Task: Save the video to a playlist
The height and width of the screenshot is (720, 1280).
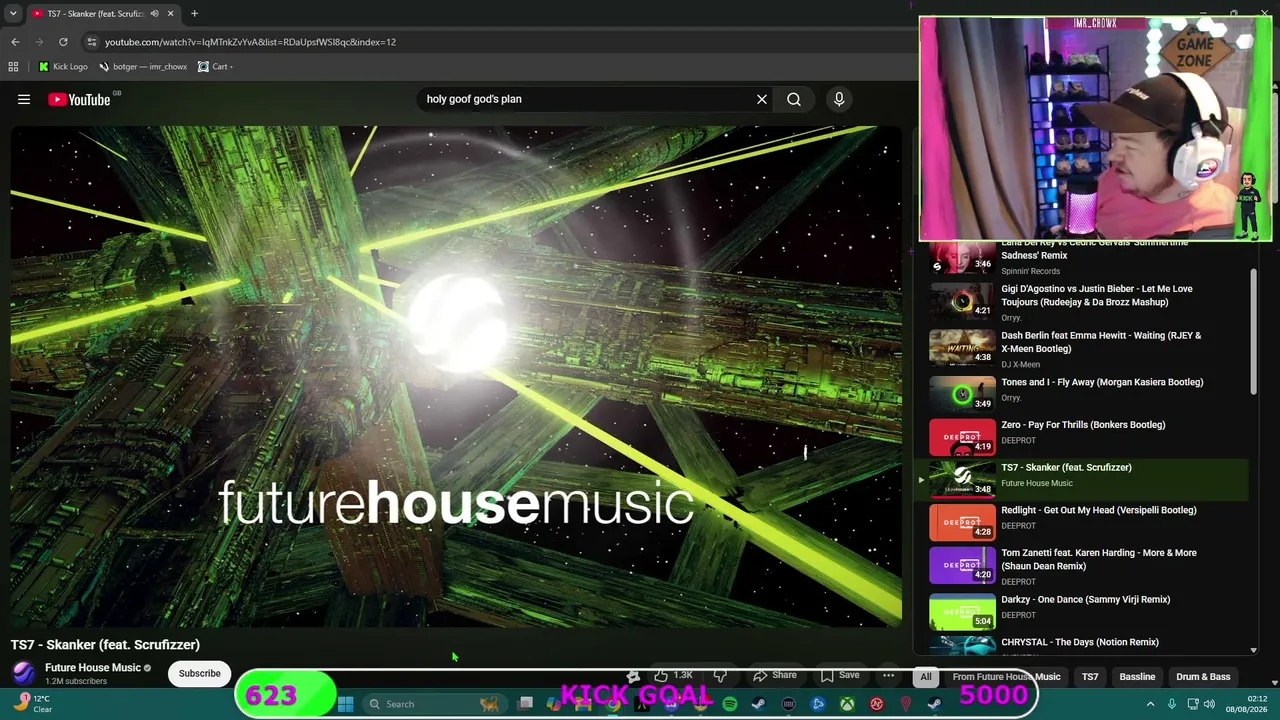Action: coord(840,675)
